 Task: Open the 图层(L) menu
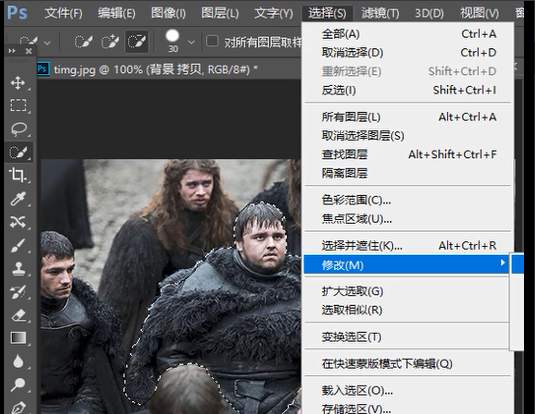click(x=220, y=13)
